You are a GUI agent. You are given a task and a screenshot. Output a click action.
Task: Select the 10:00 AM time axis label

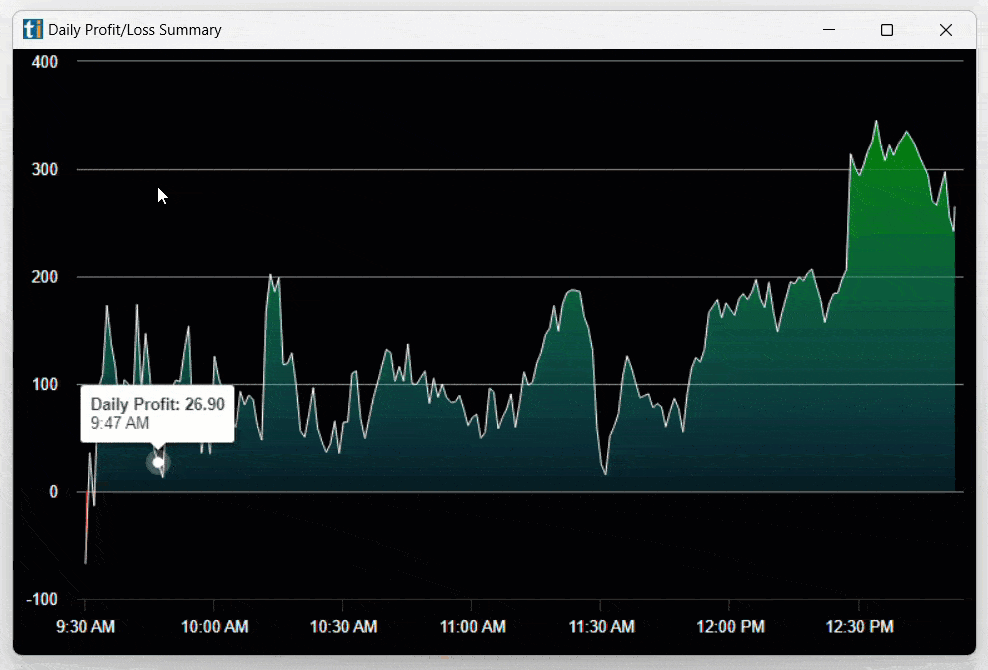[x=214, y=627]
